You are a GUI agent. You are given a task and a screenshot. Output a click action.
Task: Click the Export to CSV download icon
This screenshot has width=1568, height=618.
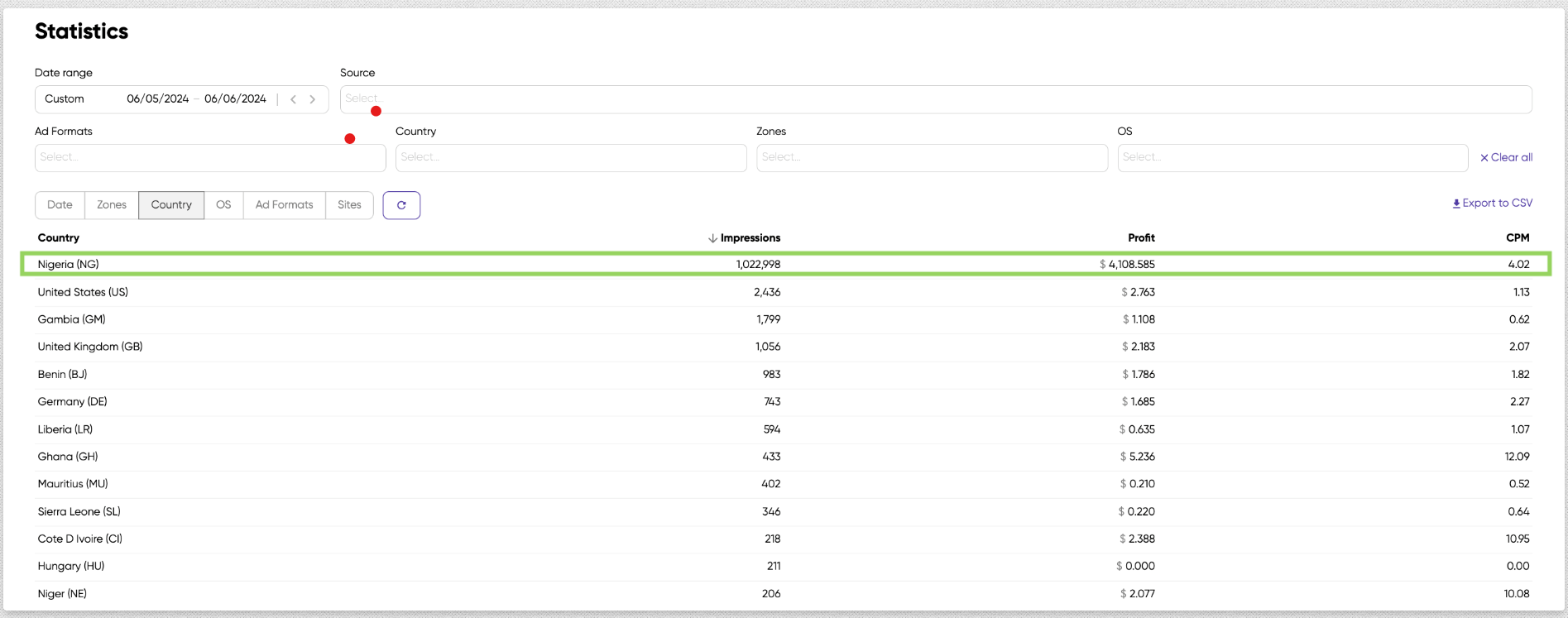pos(1456,204)
